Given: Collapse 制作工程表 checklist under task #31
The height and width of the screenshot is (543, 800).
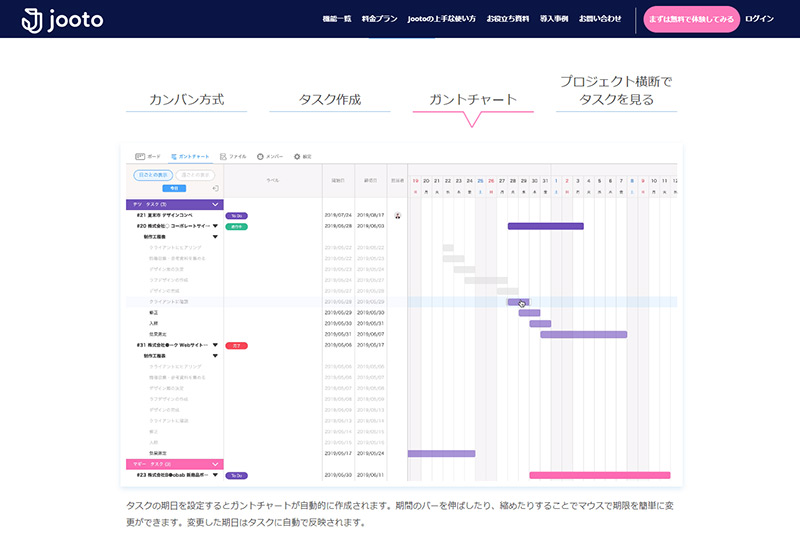Looking at the screenshot, I should 215,356.
